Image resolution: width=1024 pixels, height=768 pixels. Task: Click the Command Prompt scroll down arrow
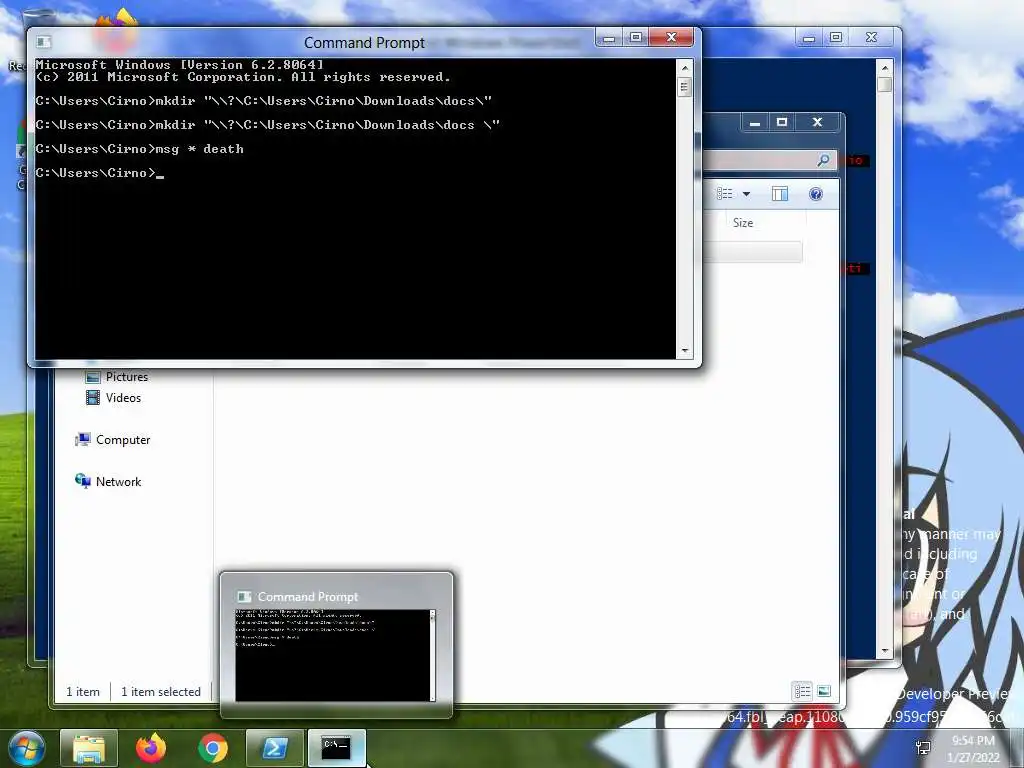click(x=684, y=351)
